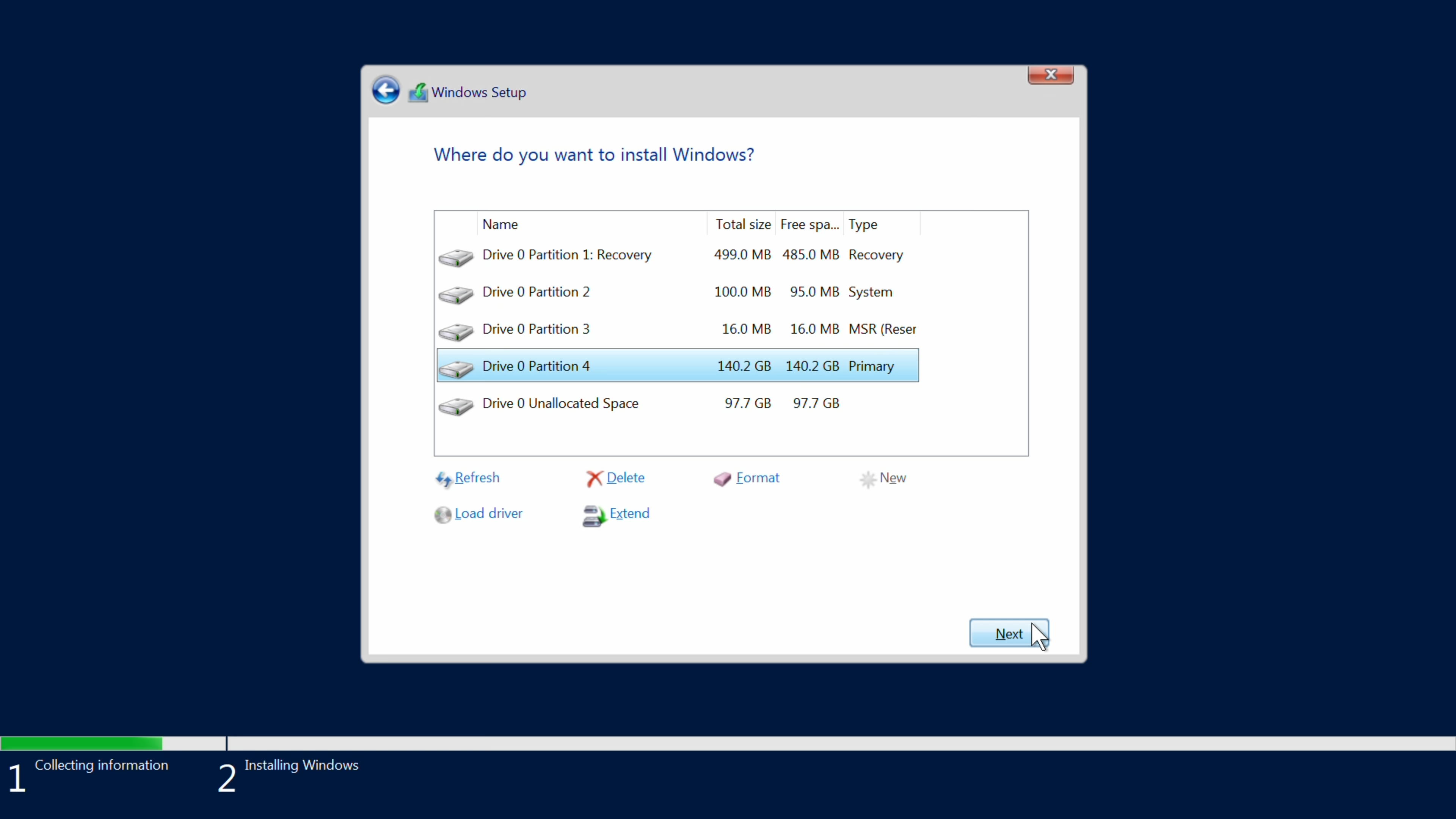
Task: Click the Refresh arrows icon
Action: click(443, 479)
